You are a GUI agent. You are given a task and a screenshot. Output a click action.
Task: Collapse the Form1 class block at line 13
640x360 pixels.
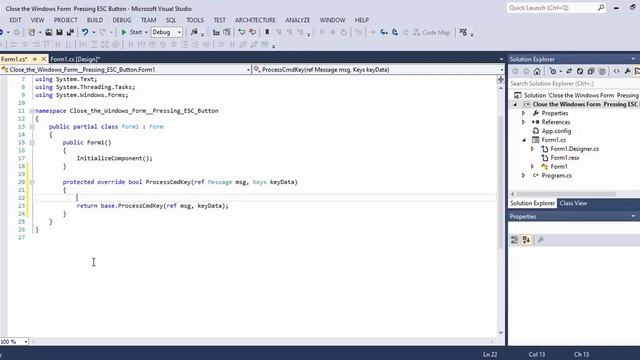tap(32, 127)
